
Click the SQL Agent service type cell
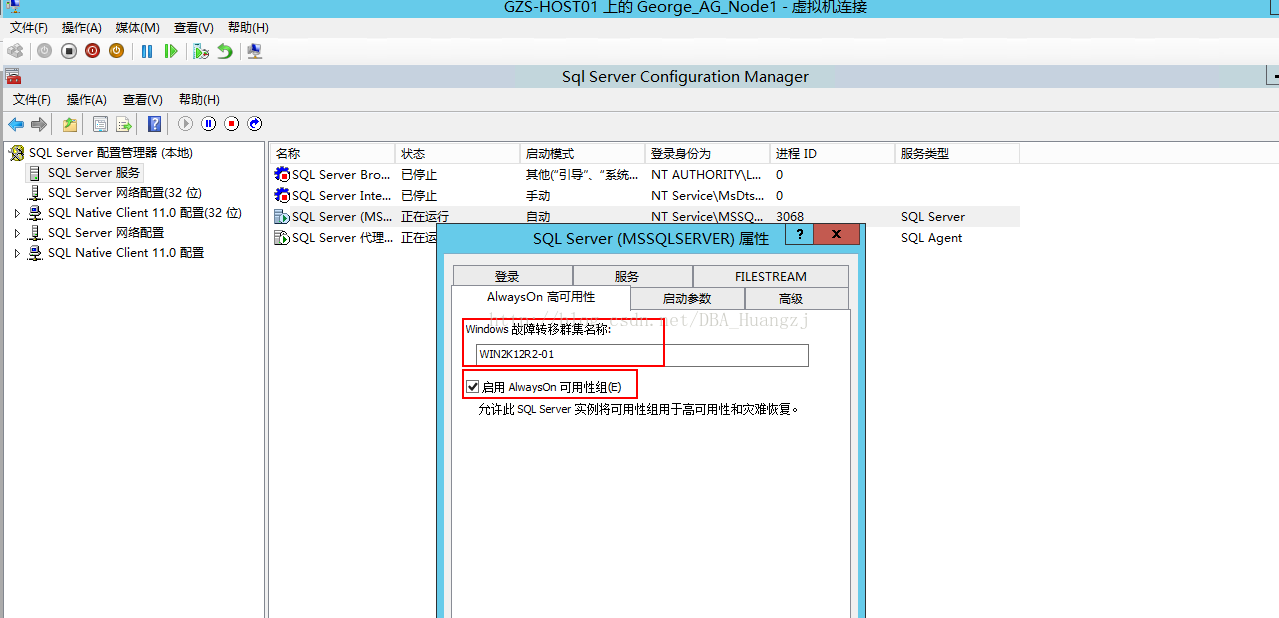[932, 238]
